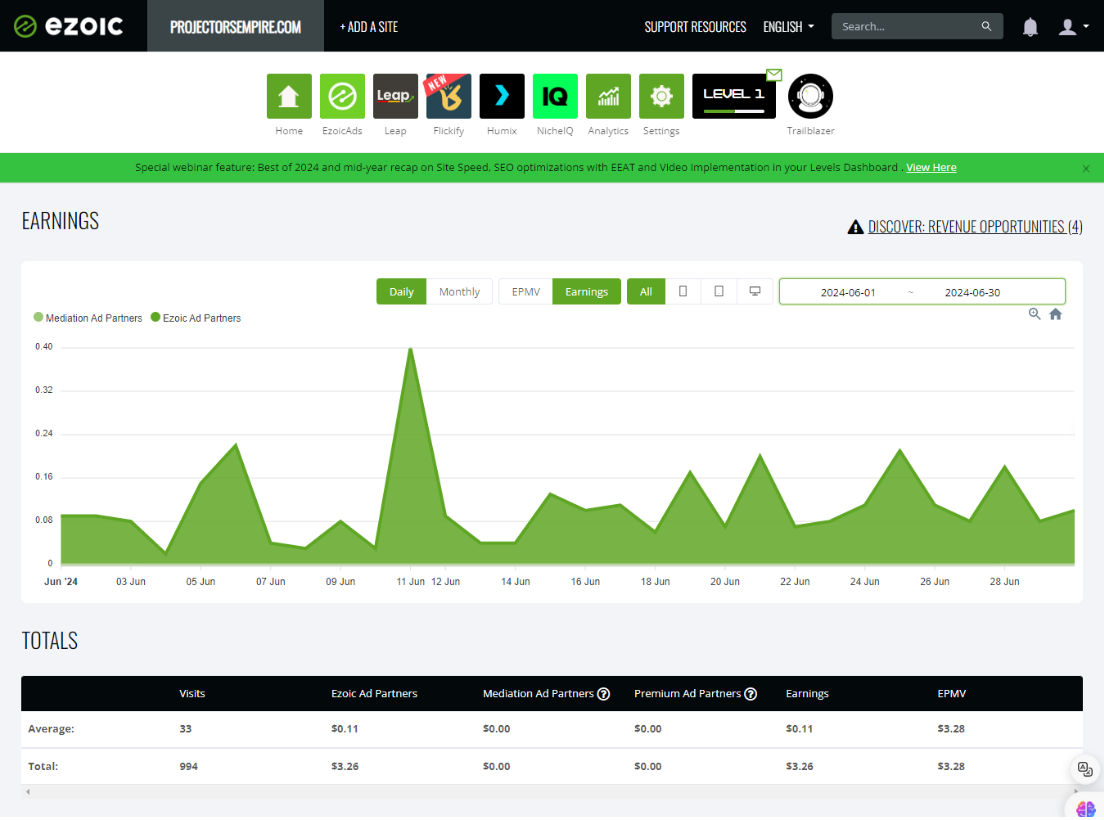This screenshot has width=1104, height=820.
Task: Click the Ezoic Ad Partners column header
Action: point(374,694)
